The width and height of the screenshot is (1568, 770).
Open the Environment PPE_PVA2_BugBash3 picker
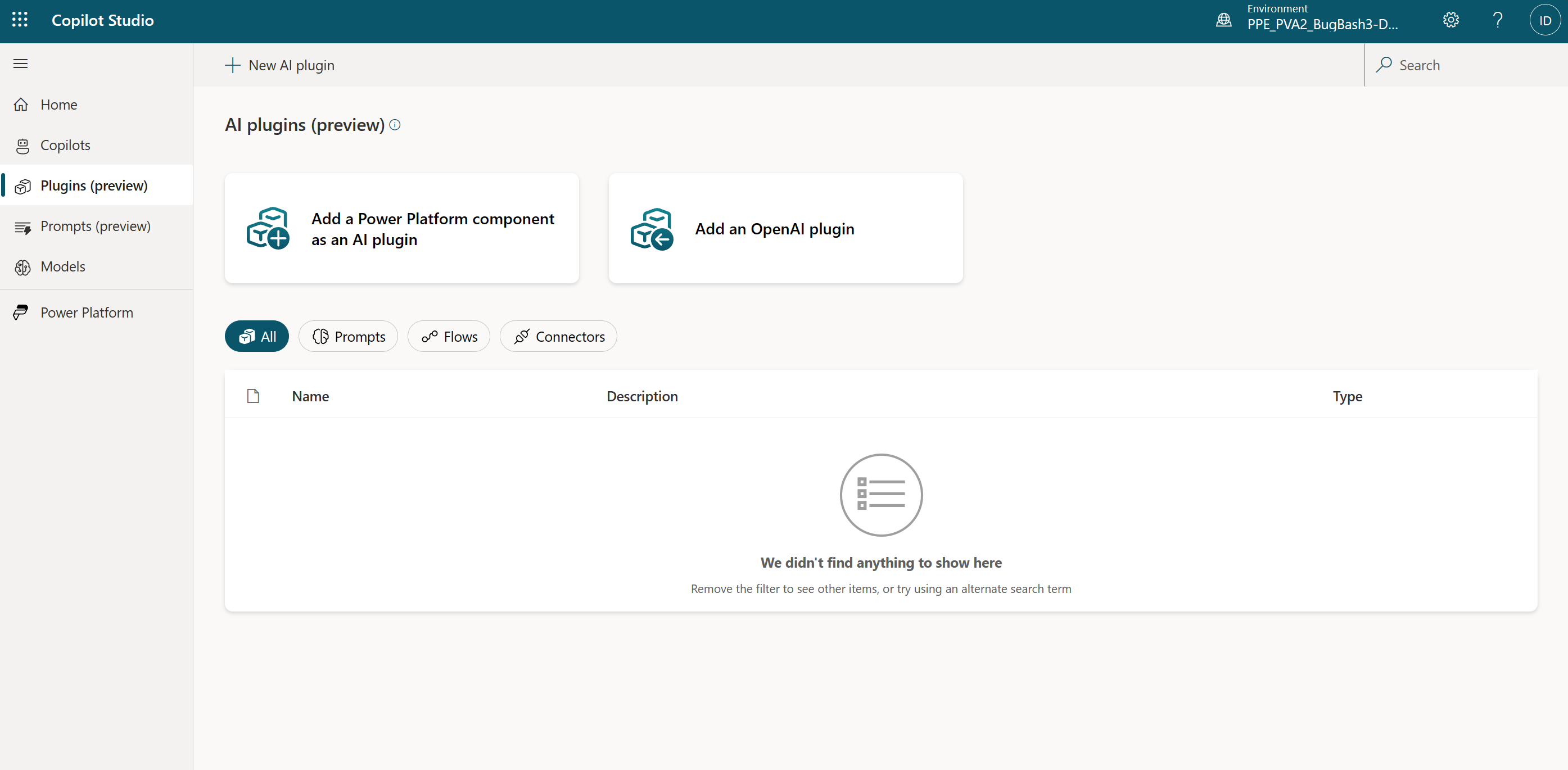click(1308, 20)
